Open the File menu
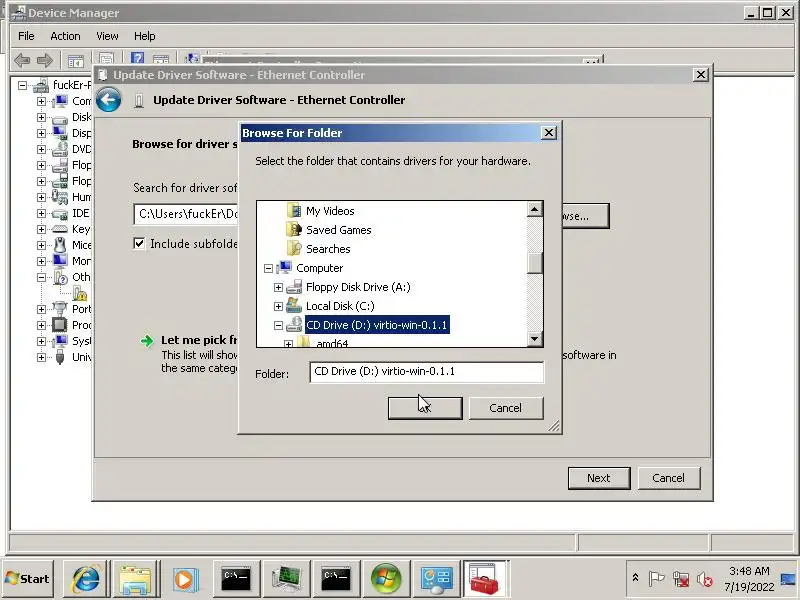 [x=26, y=36]
